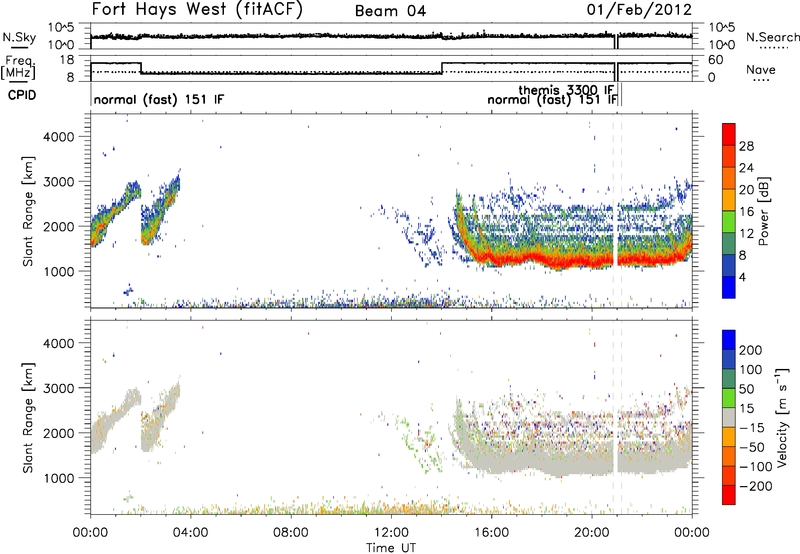Click the '200' Velocity colorbar value

tap(751, 350)
